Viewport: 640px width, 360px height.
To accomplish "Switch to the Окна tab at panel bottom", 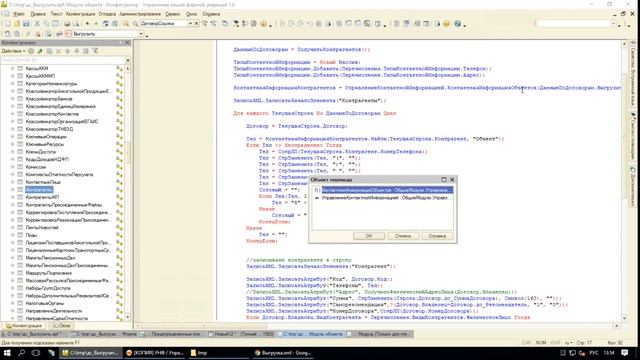I will pos(62,326).
